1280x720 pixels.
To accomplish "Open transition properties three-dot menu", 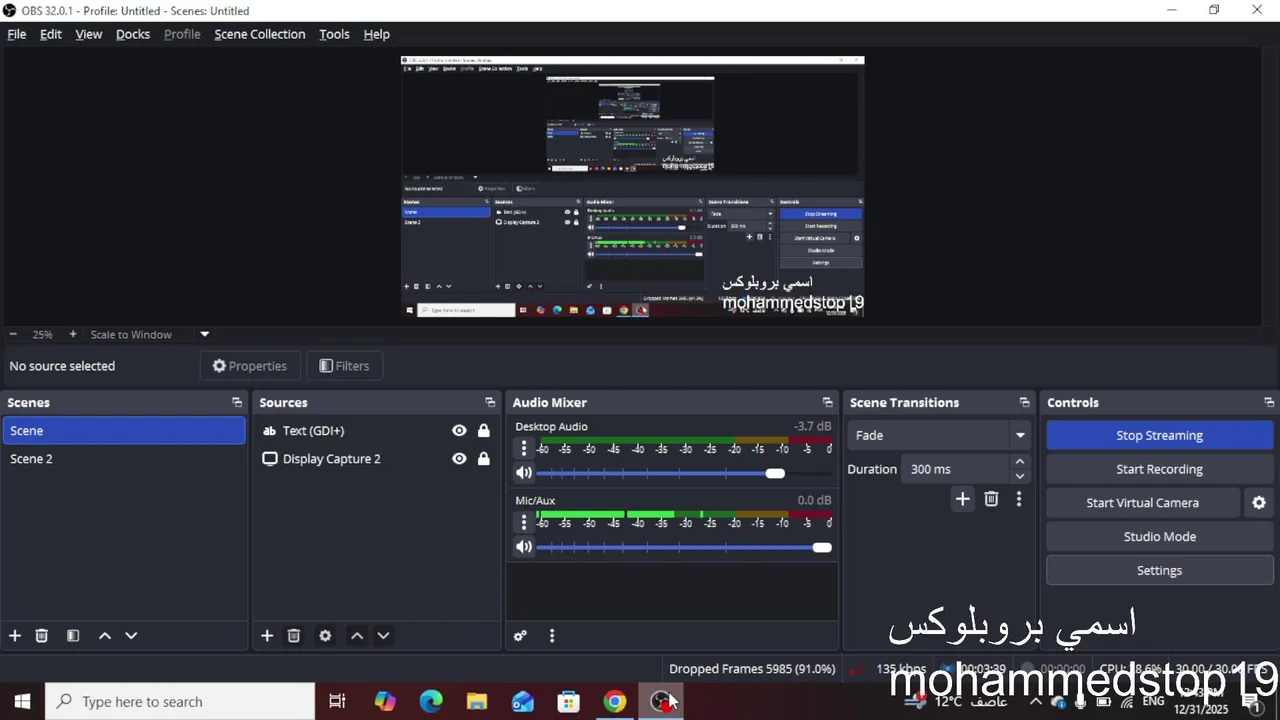I will coord(1019,499).
